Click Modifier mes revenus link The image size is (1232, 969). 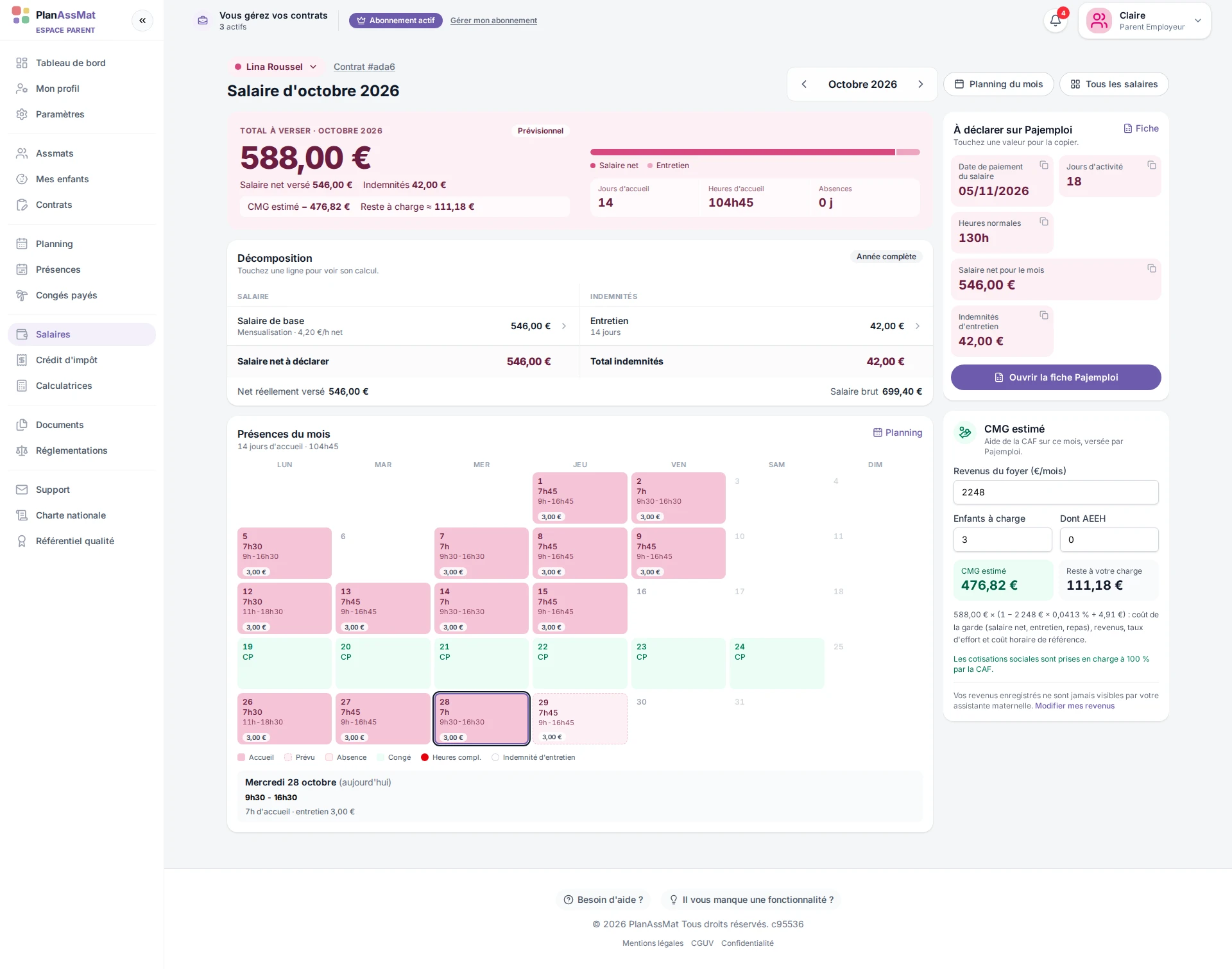tap(1075, 706)
